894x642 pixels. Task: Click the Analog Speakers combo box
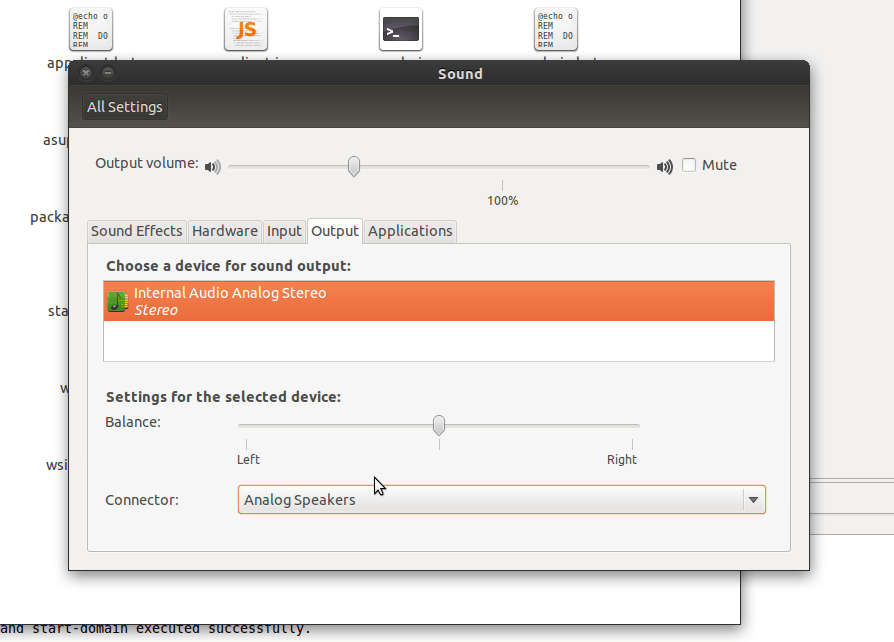(490, 500)
